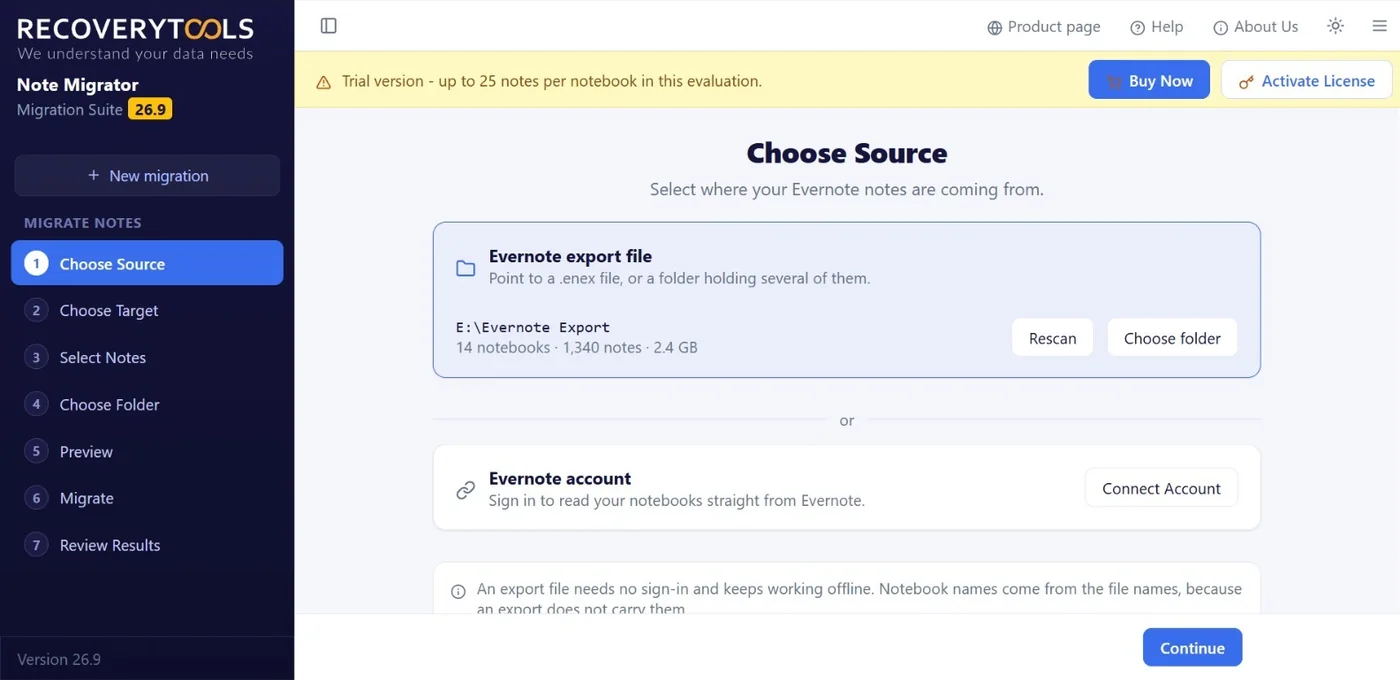Click the cart icon in Buy Now

pos(1114,82)
